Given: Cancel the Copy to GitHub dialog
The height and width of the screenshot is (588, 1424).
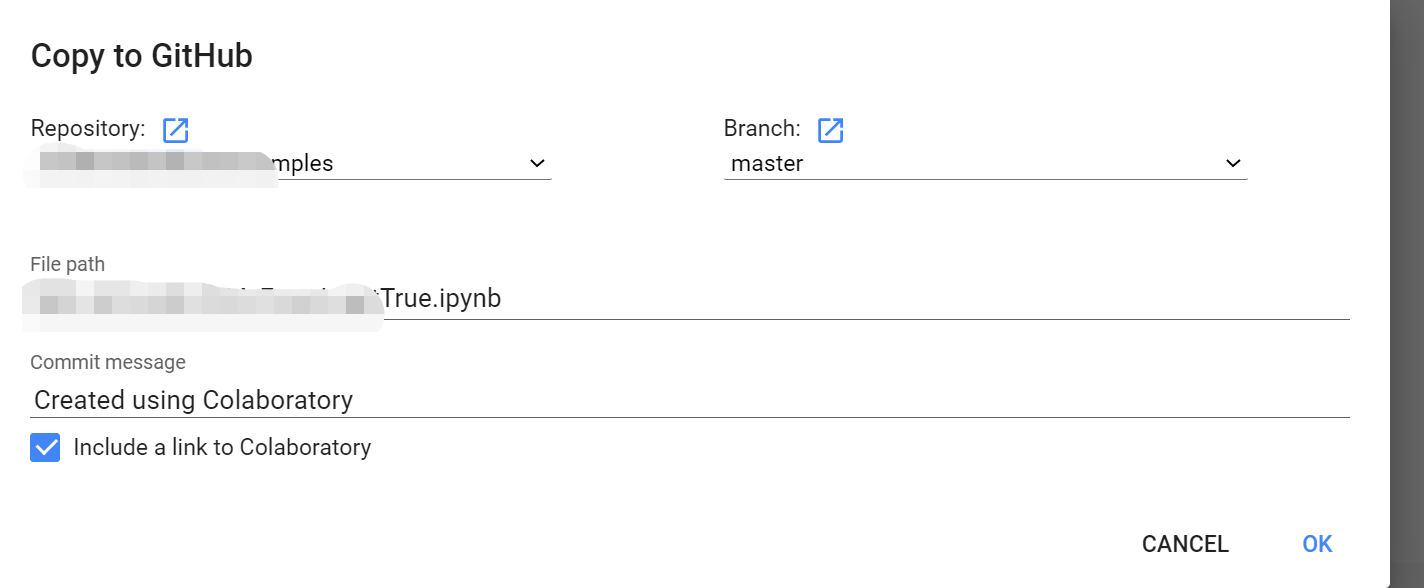Looking at the screenshot, I should pyautogui.click(x=1185, y=543).
